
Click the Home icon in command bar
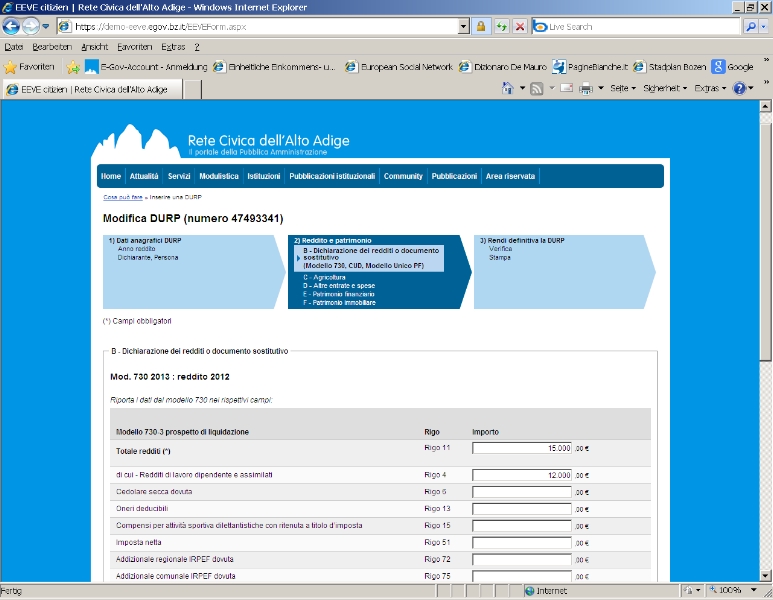(507, 88)
